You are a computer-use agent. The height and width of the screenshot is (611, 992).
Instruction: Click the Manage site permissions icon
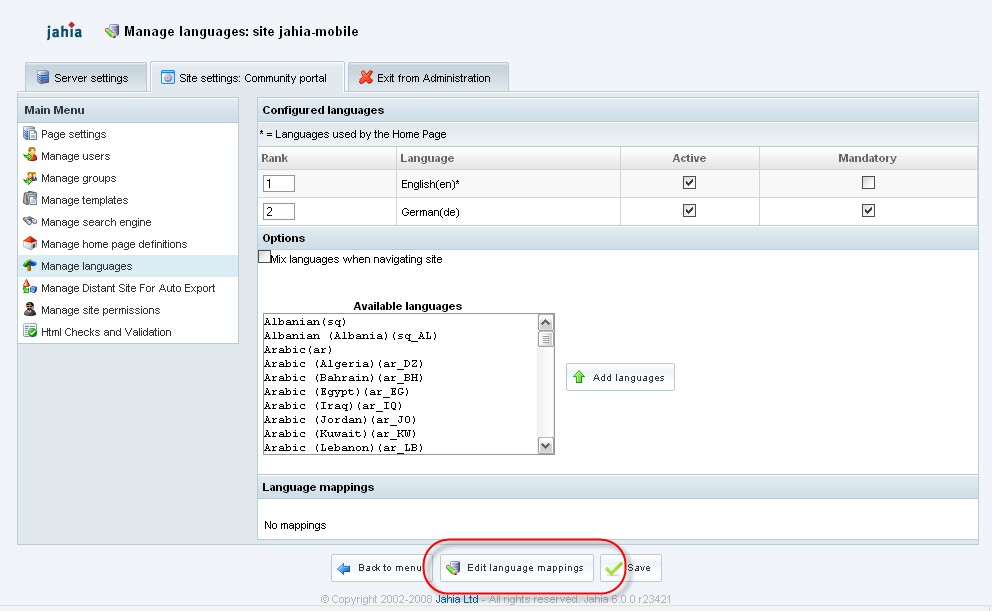(x=30, y=309)
